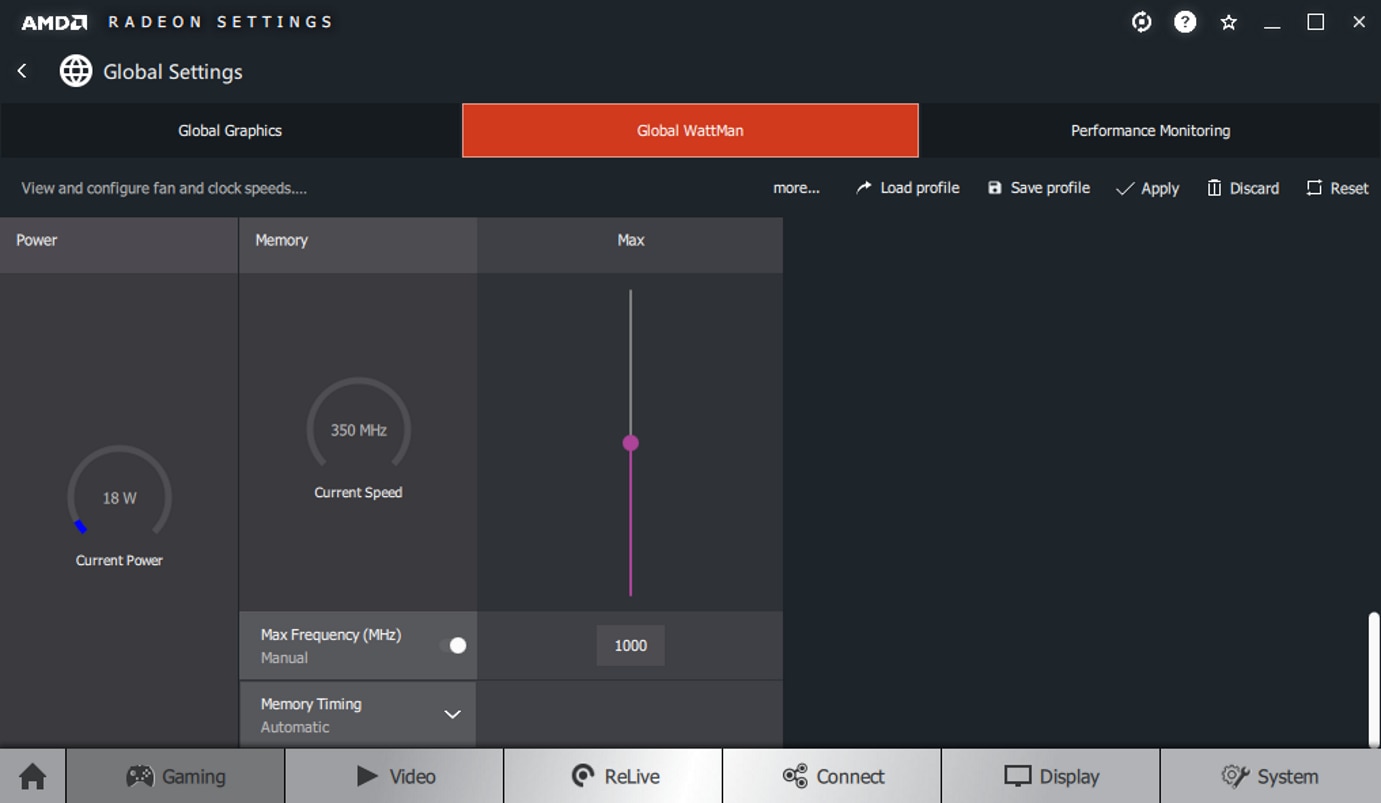Open the Connect section
The height and width of the screenshot is (803, 1381).
832,776
